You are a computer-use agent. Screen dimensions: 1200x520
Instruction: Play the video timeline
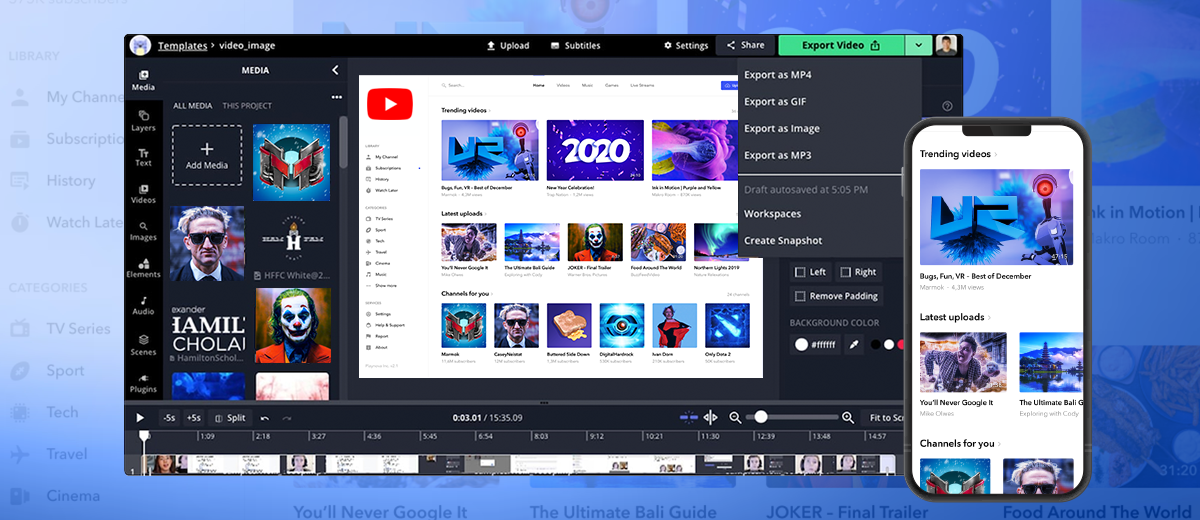tap(140, 418)
